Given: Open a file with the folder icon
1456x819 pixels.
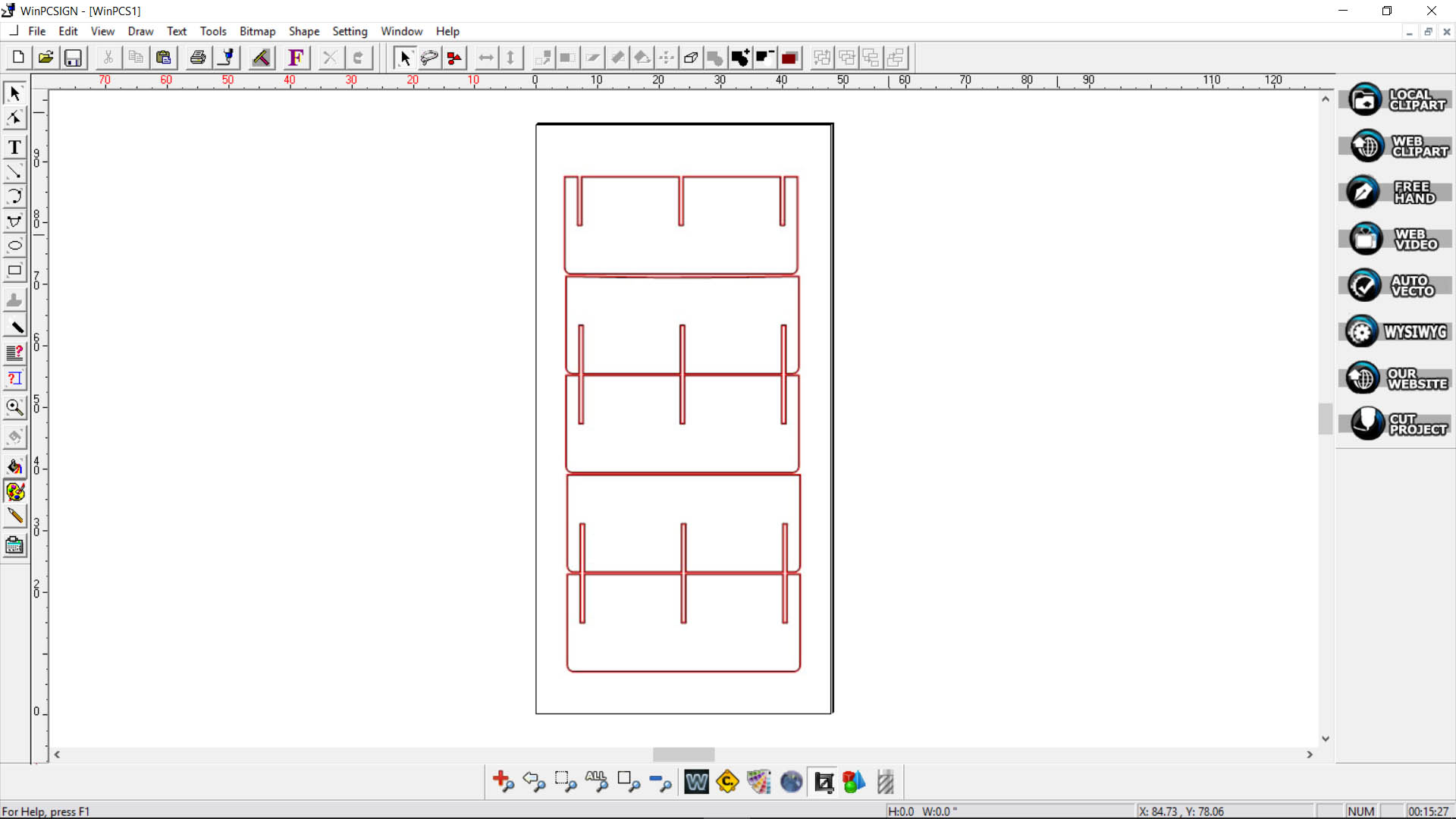Looking at the screenshot, I should click(45, 58).
